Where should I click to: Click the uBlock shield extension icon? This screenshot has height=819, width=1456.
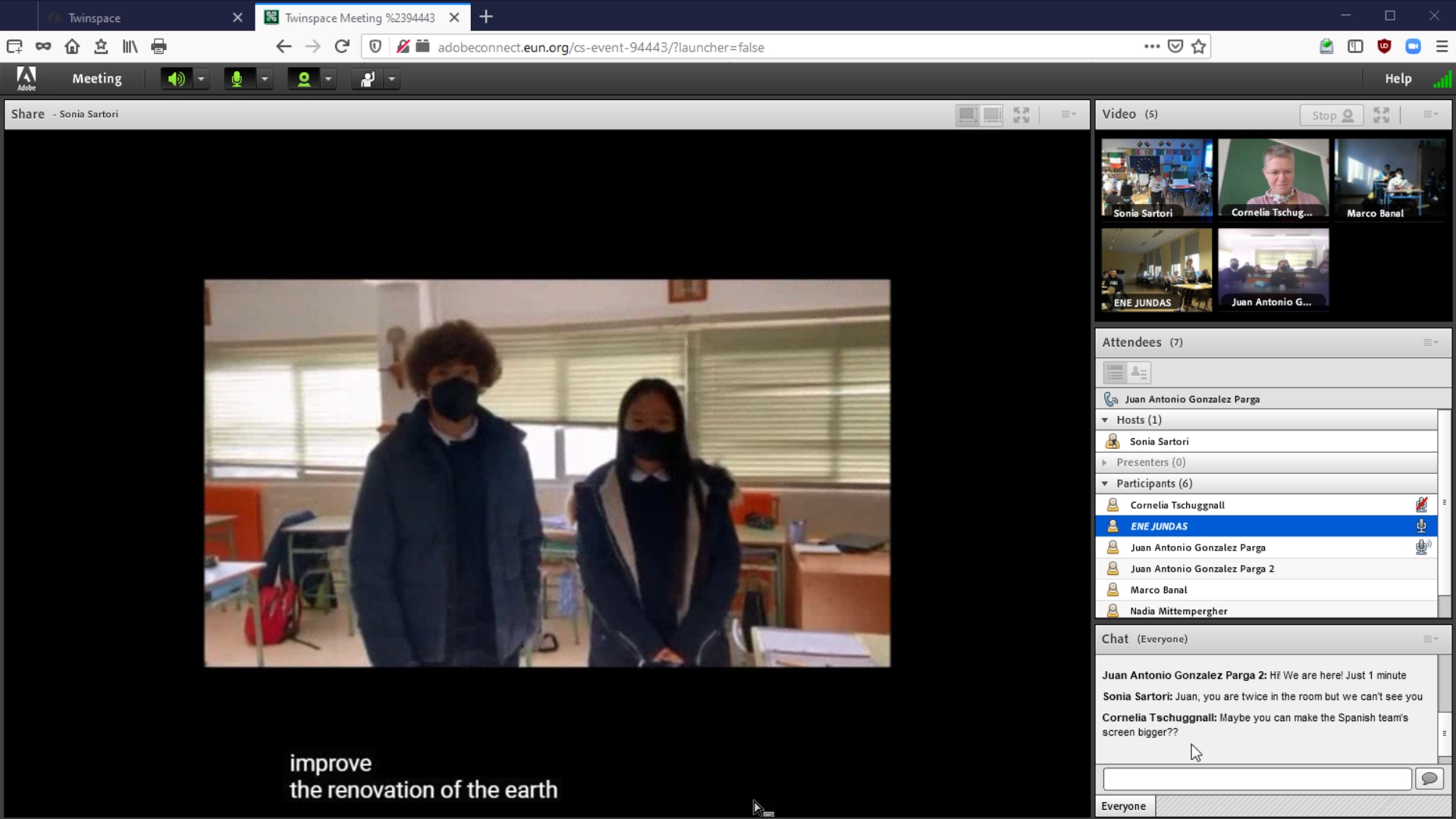(1384, 47)
